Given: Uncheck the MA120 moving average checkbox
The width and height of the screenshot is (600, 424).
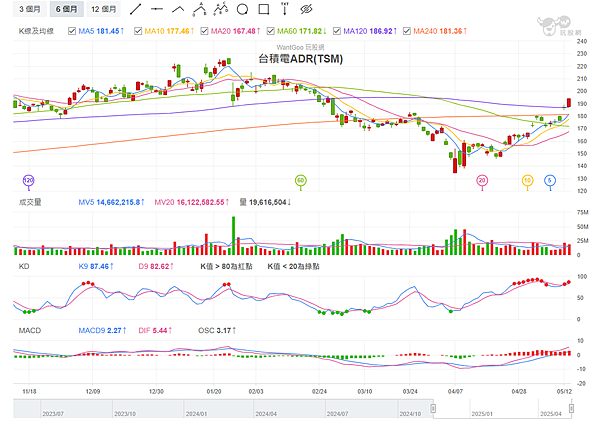Looking at the screenshot, I should 337,31.
